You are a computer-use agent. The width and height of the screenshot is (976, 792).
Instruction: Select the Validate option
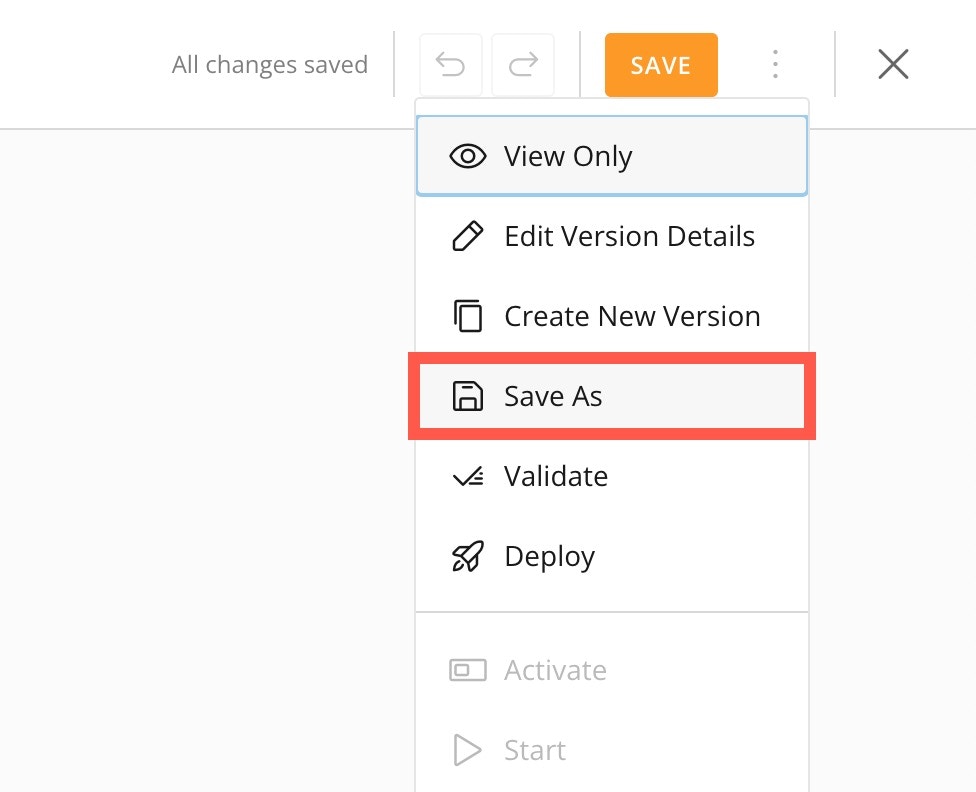point(612,476)
